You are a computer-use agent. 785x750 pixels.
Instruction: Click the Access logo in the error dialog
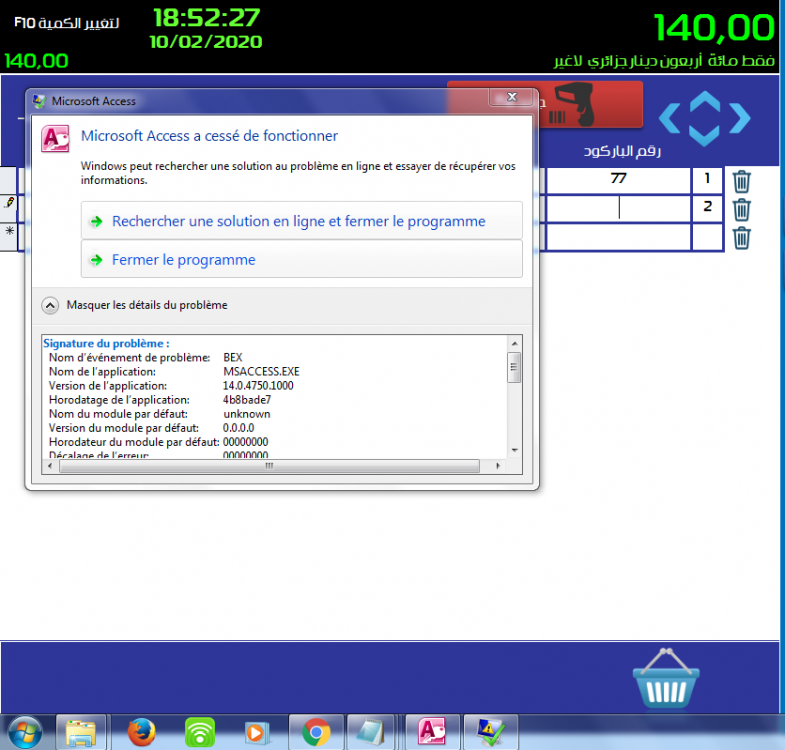(x=55, y=139)
